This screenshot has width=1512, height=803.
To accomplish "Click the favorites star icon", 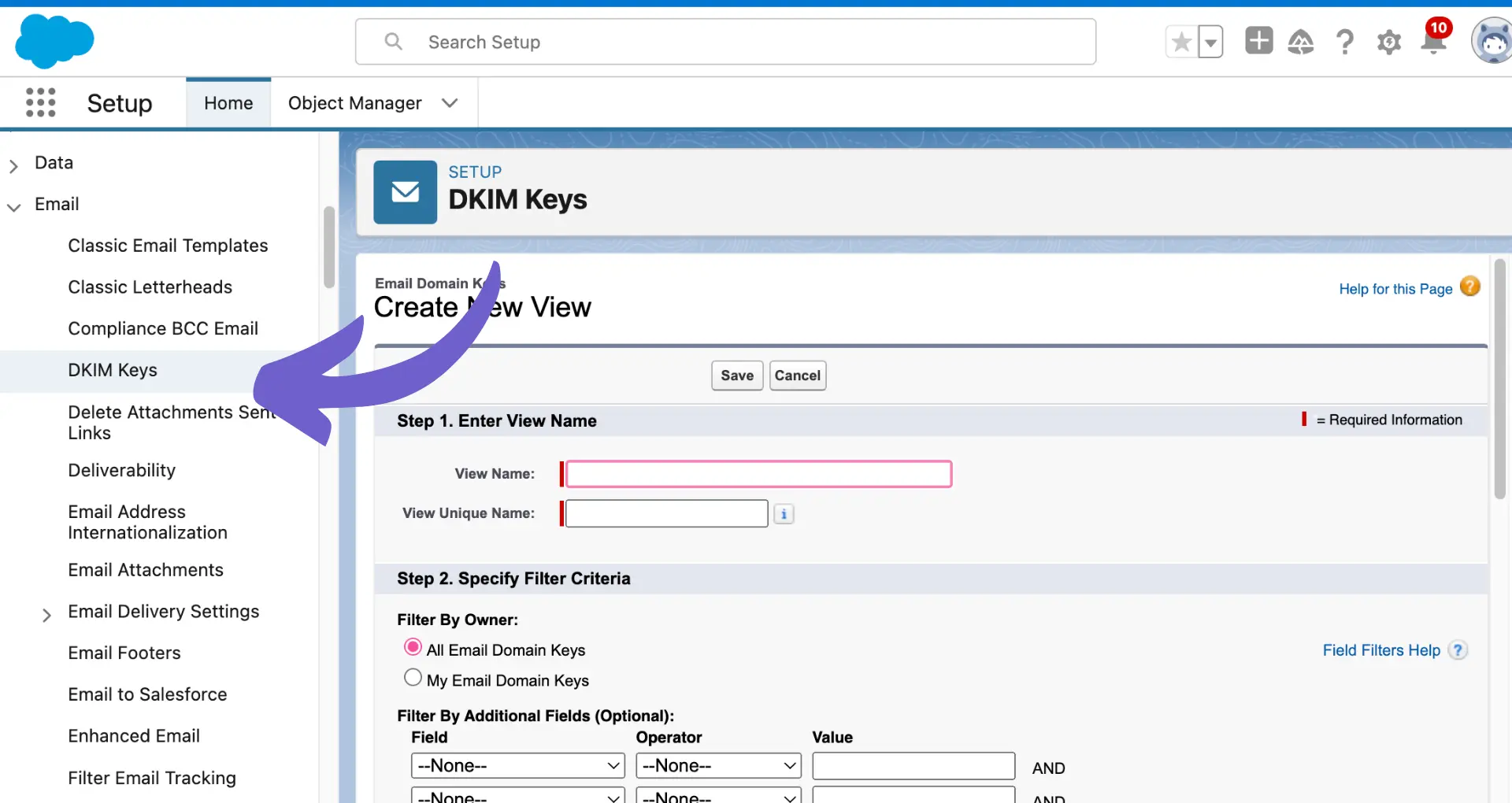I will (1181, 42).
